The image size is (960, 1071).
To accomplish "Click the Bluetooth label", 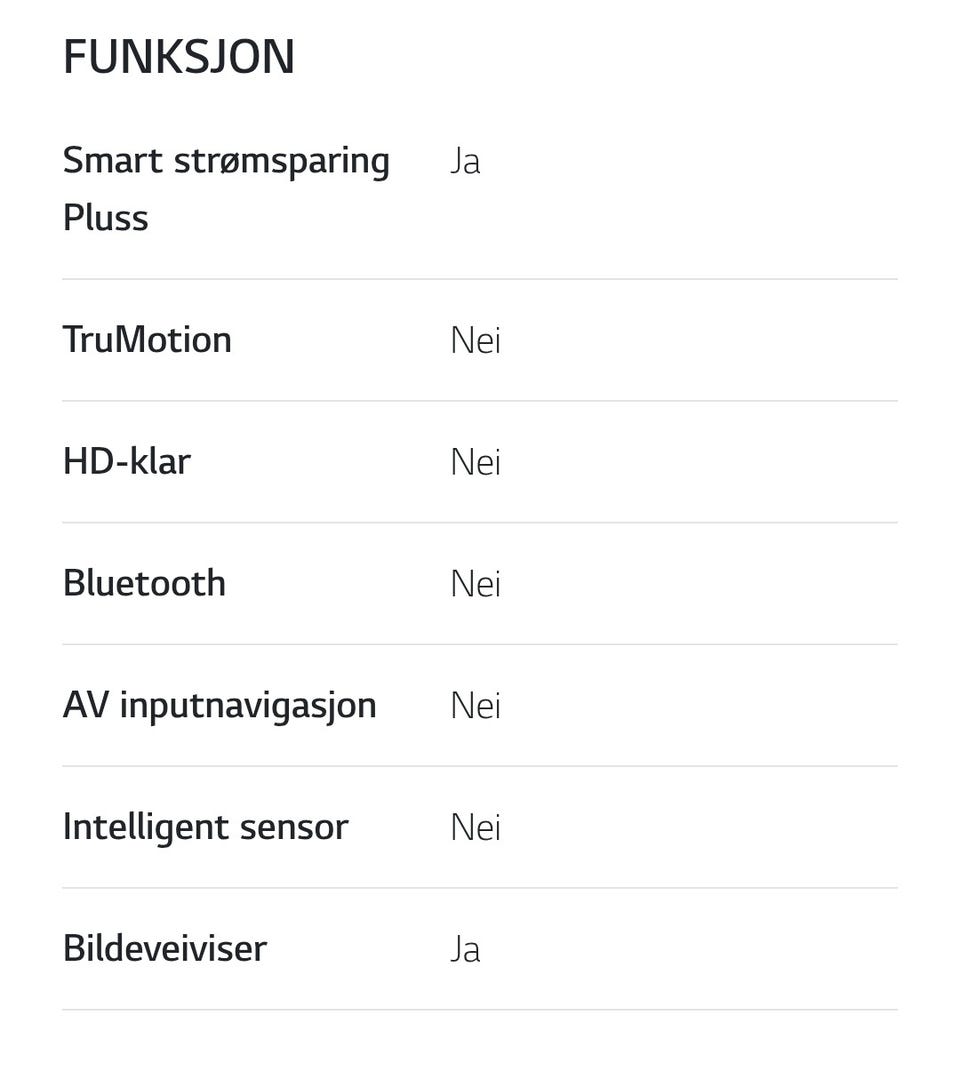I will pyautogui.click(x=144, y=583).
